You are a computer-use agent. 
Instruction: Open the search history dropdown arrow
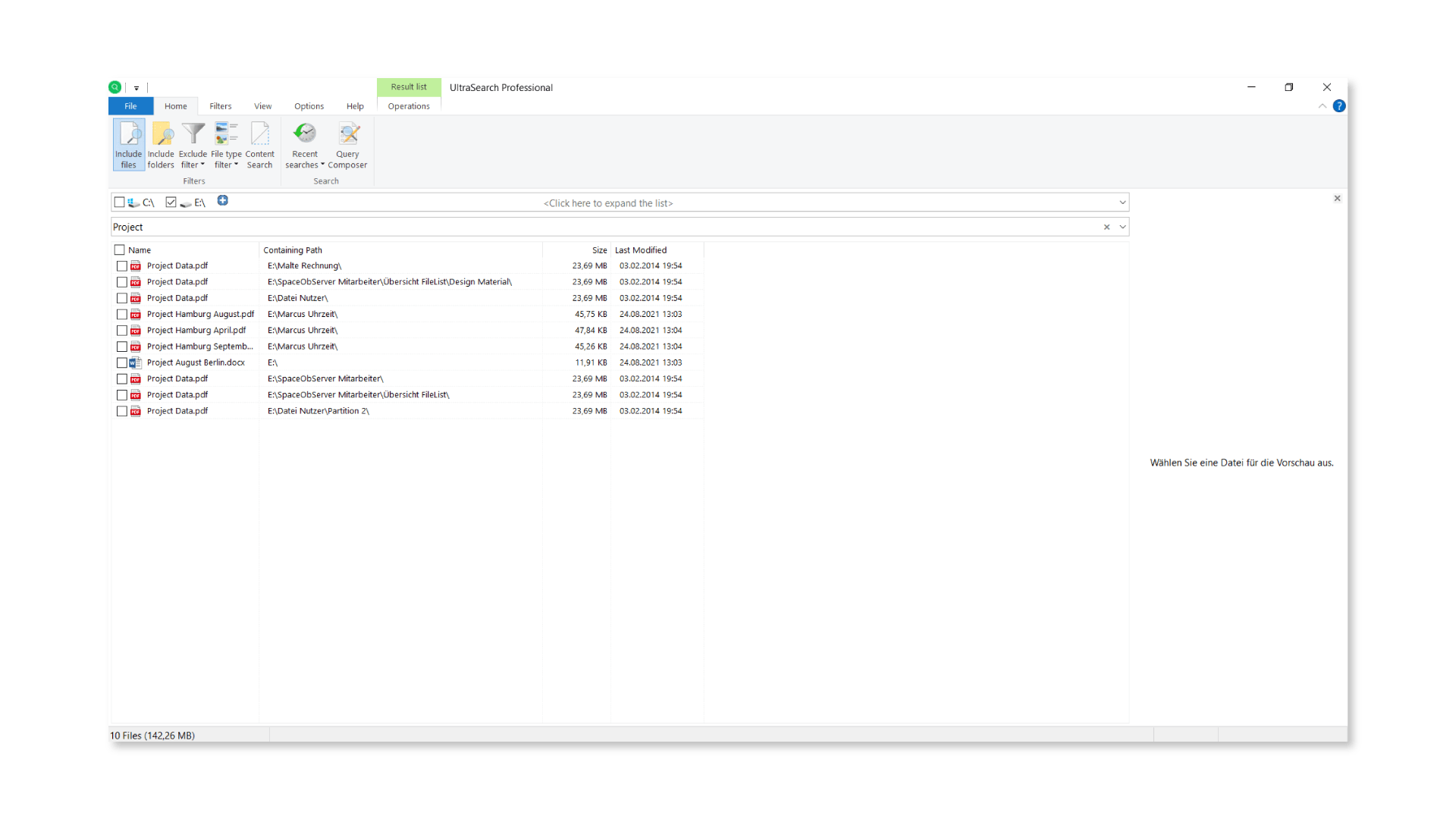pyautogui.click(x=1122, y=227)
